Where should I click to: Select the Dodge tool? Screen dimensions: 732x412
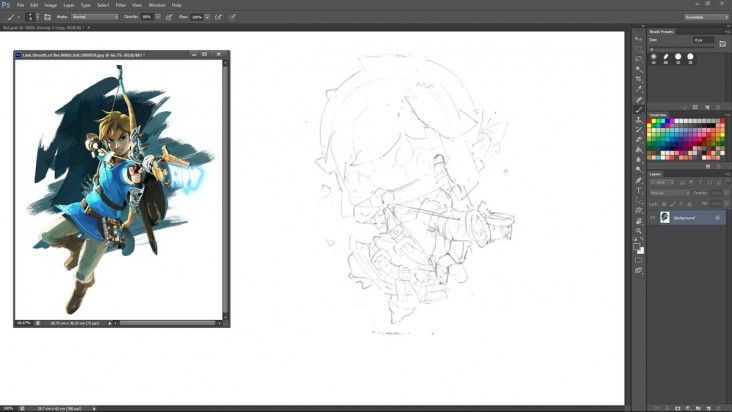(639, 169)
